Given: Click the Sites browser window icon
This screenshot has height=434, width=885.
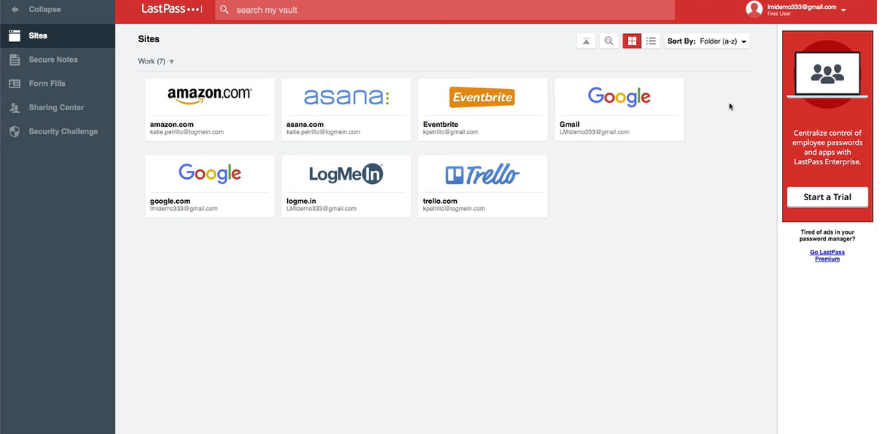Looking at the screenshot, I should pos(15,36).
